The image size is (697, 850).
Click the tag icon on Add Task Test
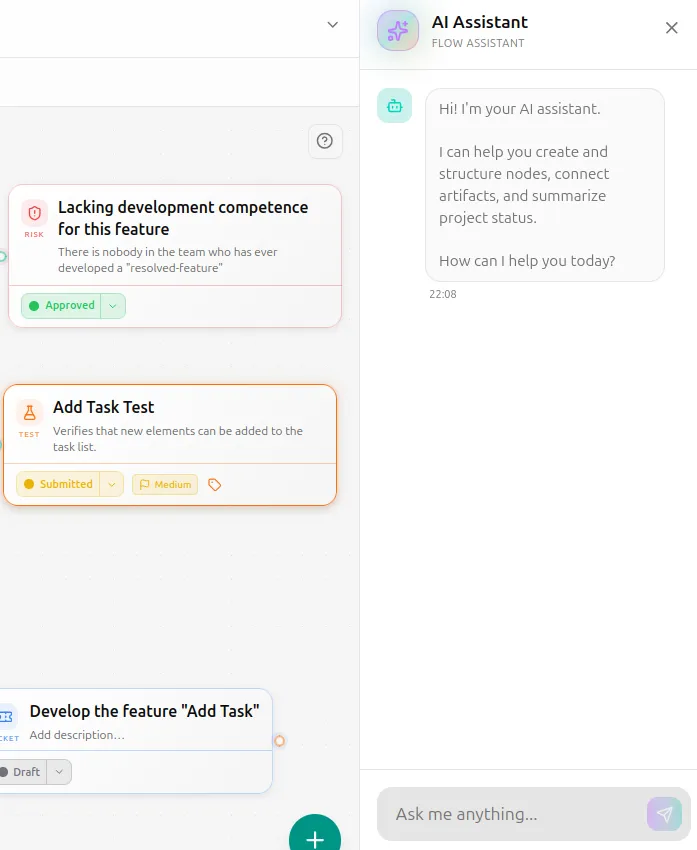[x=215, y=485]
